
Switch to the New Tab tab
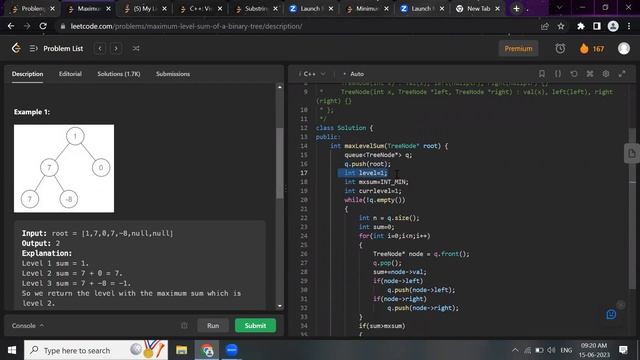coord(478,8)
